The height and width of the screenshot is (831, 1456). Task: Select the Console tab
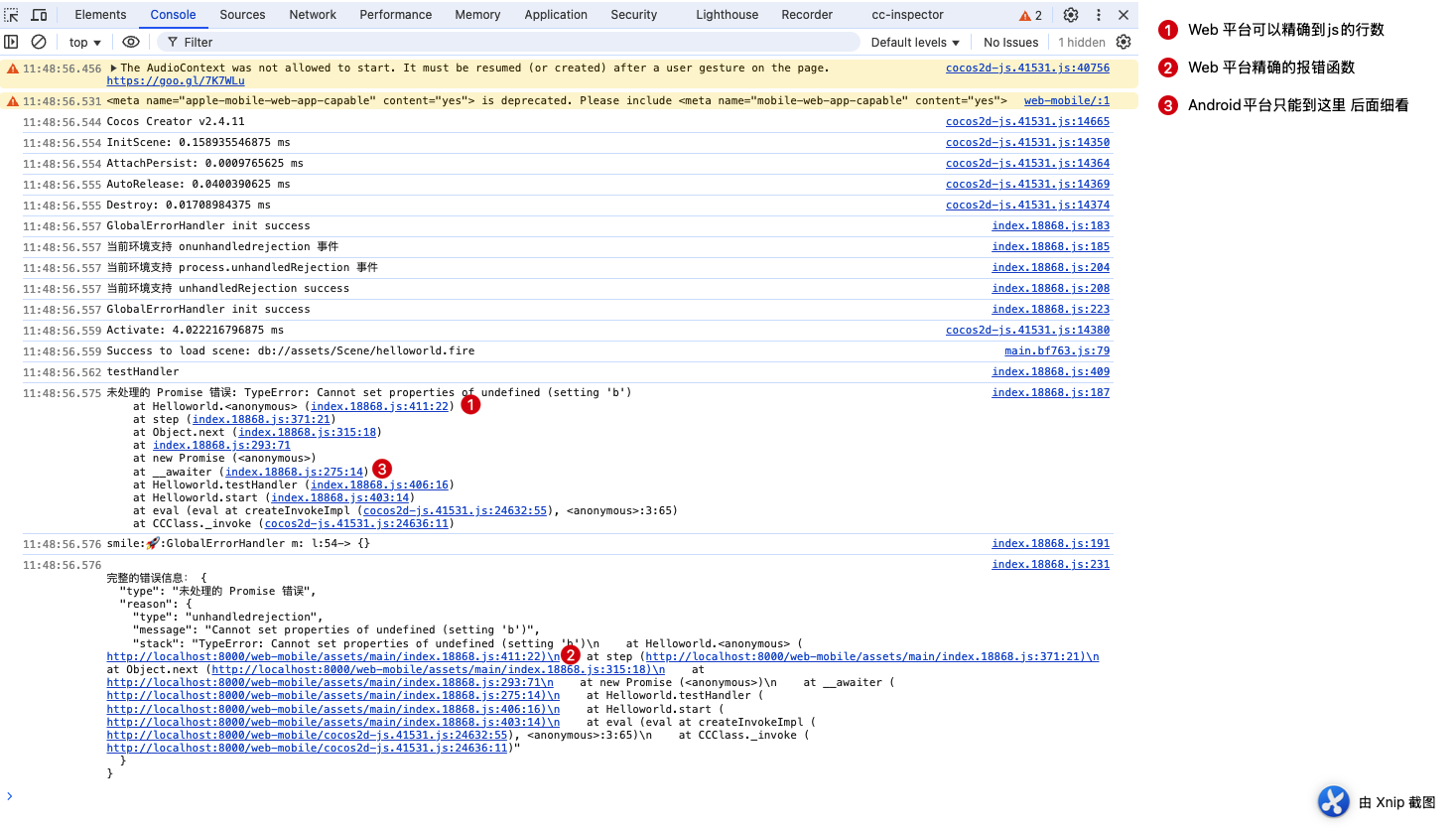(x=174, y=15)
